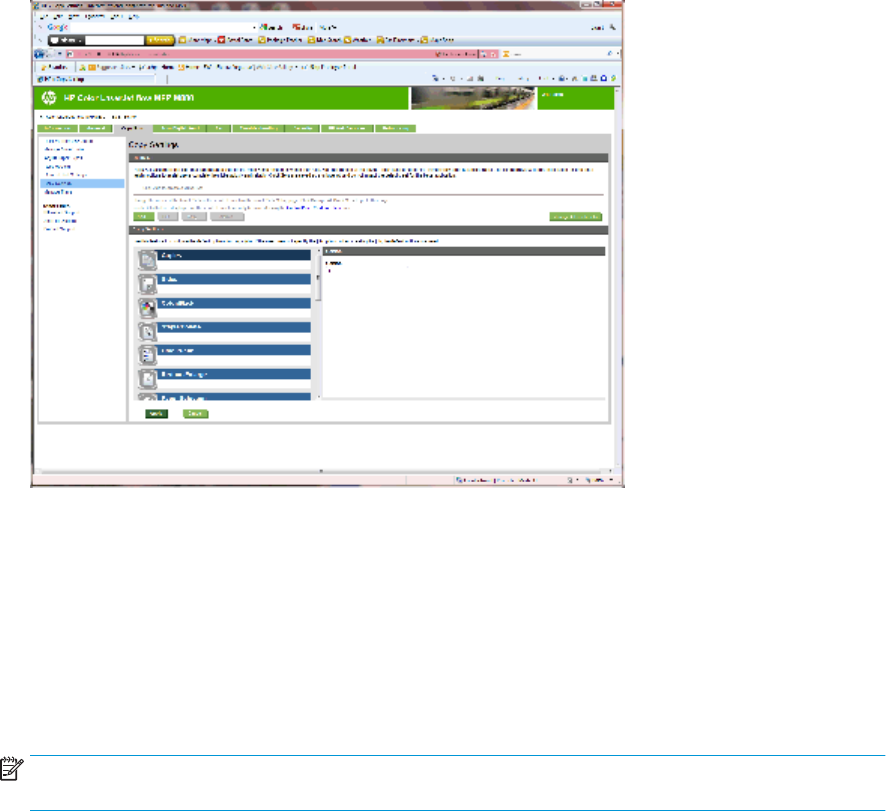The height and width of the screenshot is (811, 886).
Task: Click the green Add button under Quick Sets
Action: [x=144, y=216]
